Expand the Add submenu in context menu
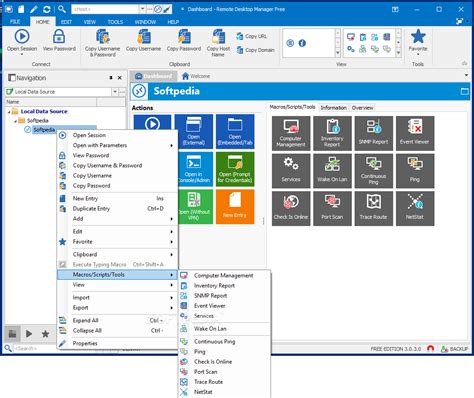 [x=118, y=219]
